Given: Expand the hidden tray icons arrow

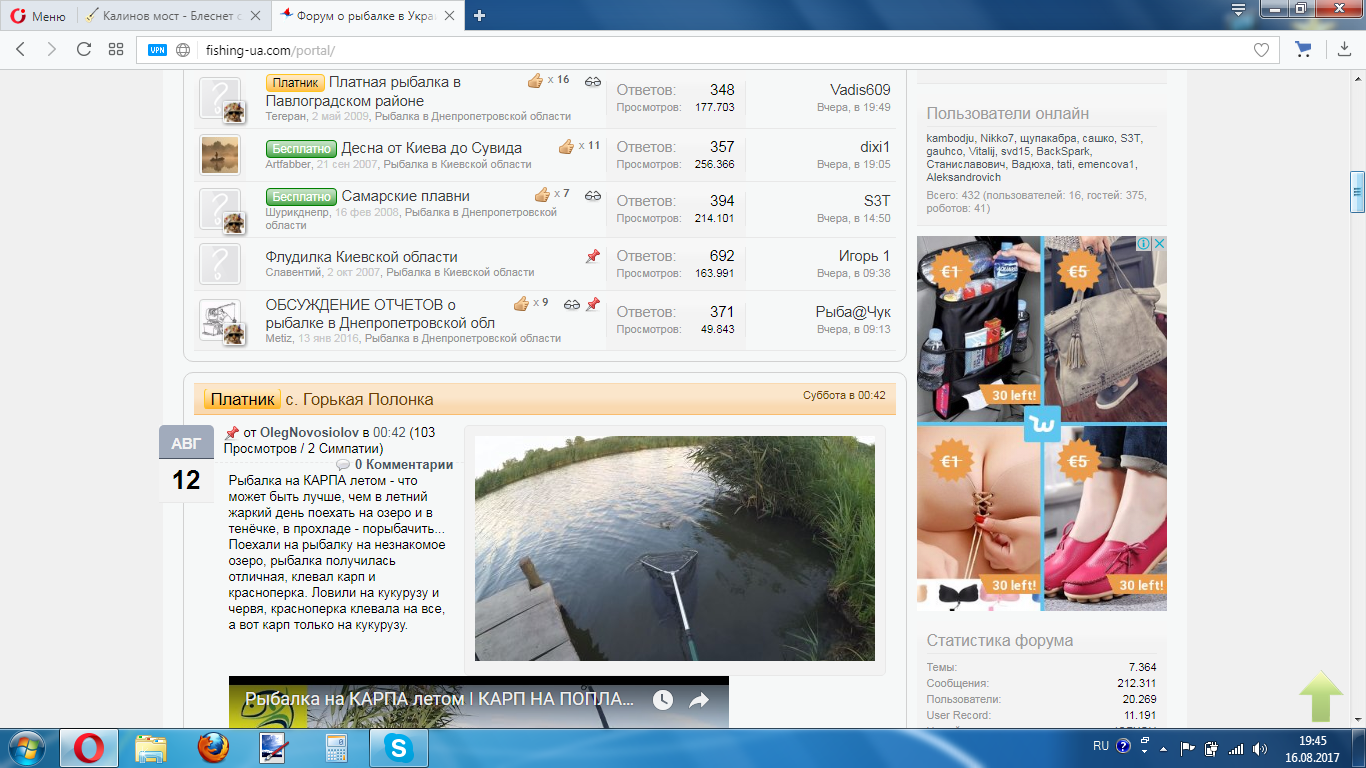Looking at the screenshot, I should pyautogui.click(x=1162, y=747).
